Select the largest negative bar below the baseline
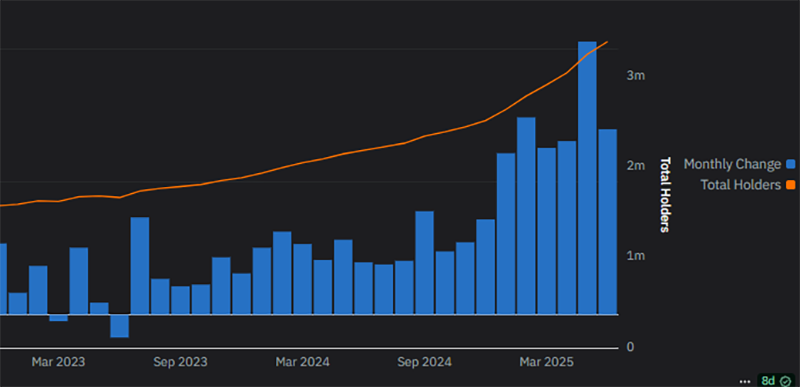Screen dimensions: 800x387 pos(119,326)
